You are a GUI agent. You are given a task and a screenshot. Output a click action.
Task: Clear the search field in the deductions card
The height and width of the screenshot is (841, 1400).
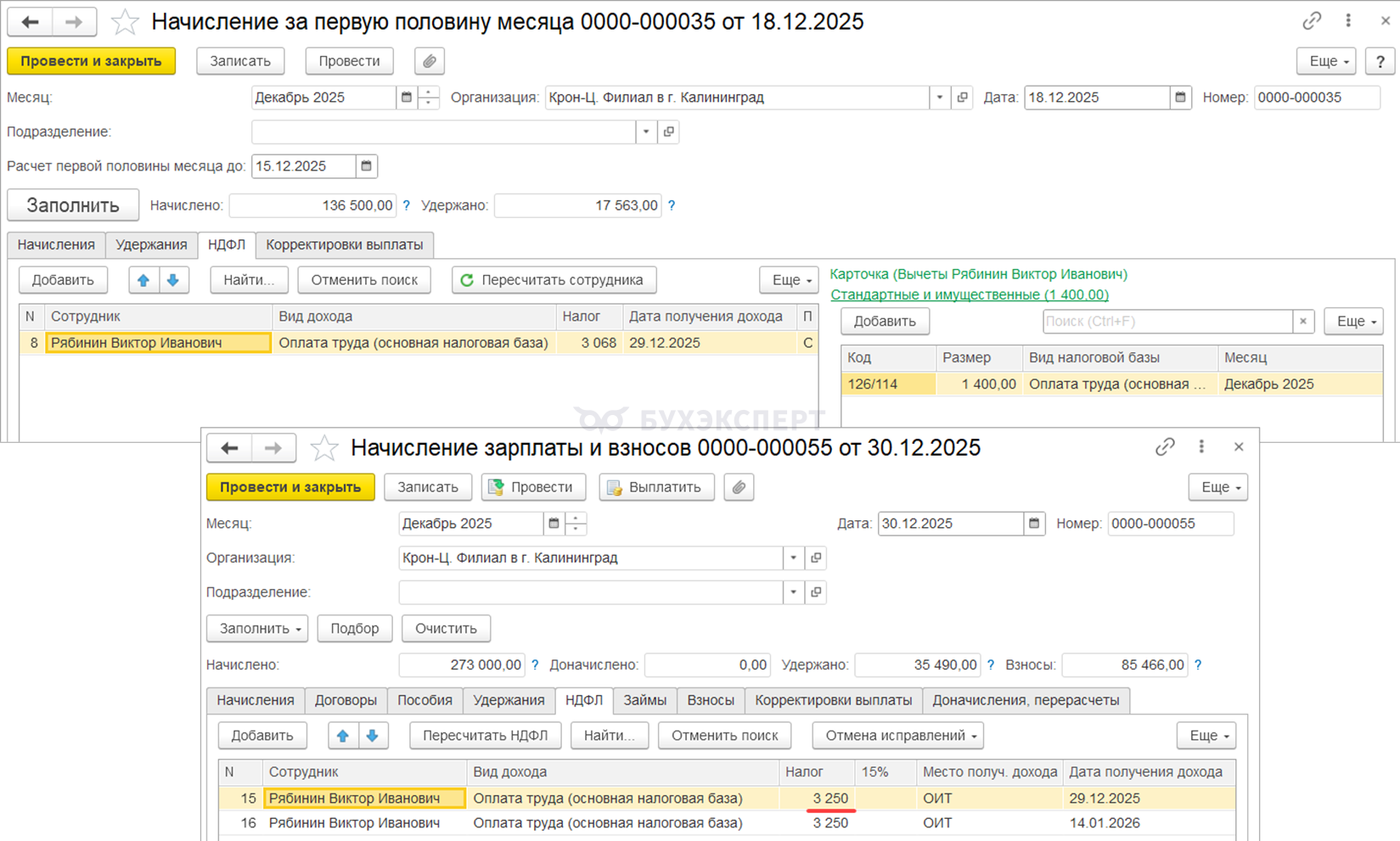click(x=1303, y=322)
